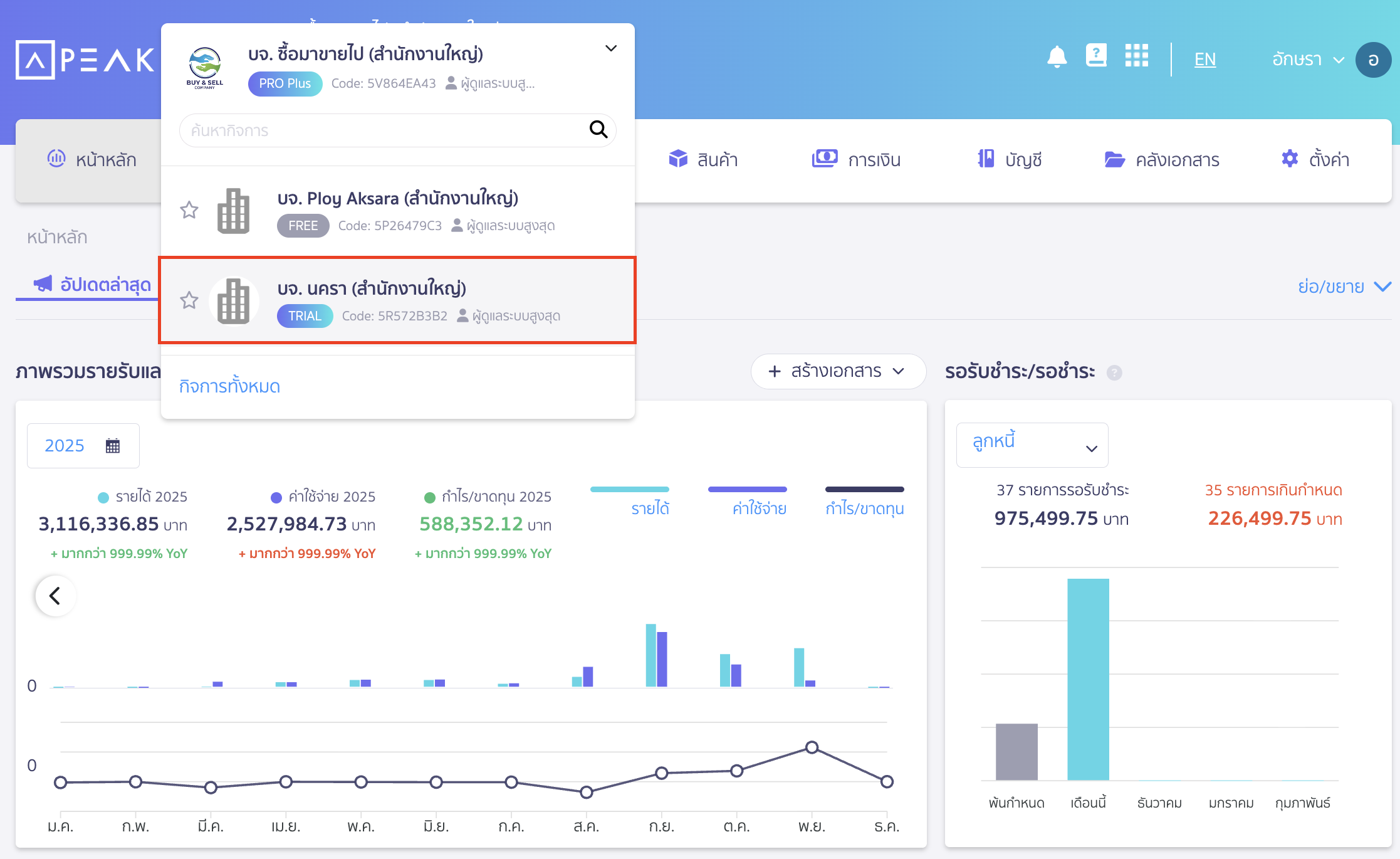This screenshot has width=1400, height=859.
Task: Open the บัญชี accounting icon
Action: click(986, 159)
